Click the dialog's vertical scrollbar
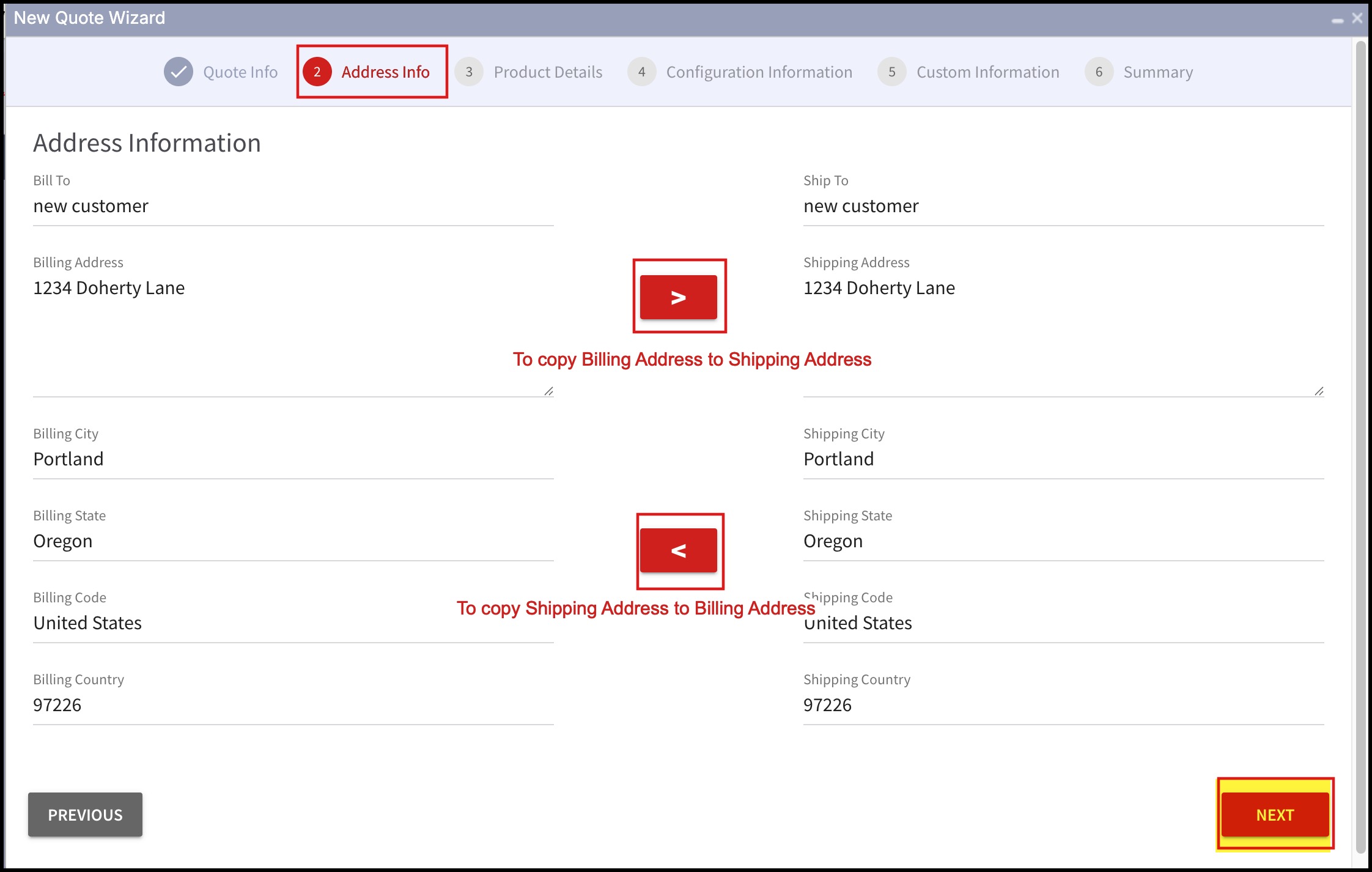 coord(1361,446)
